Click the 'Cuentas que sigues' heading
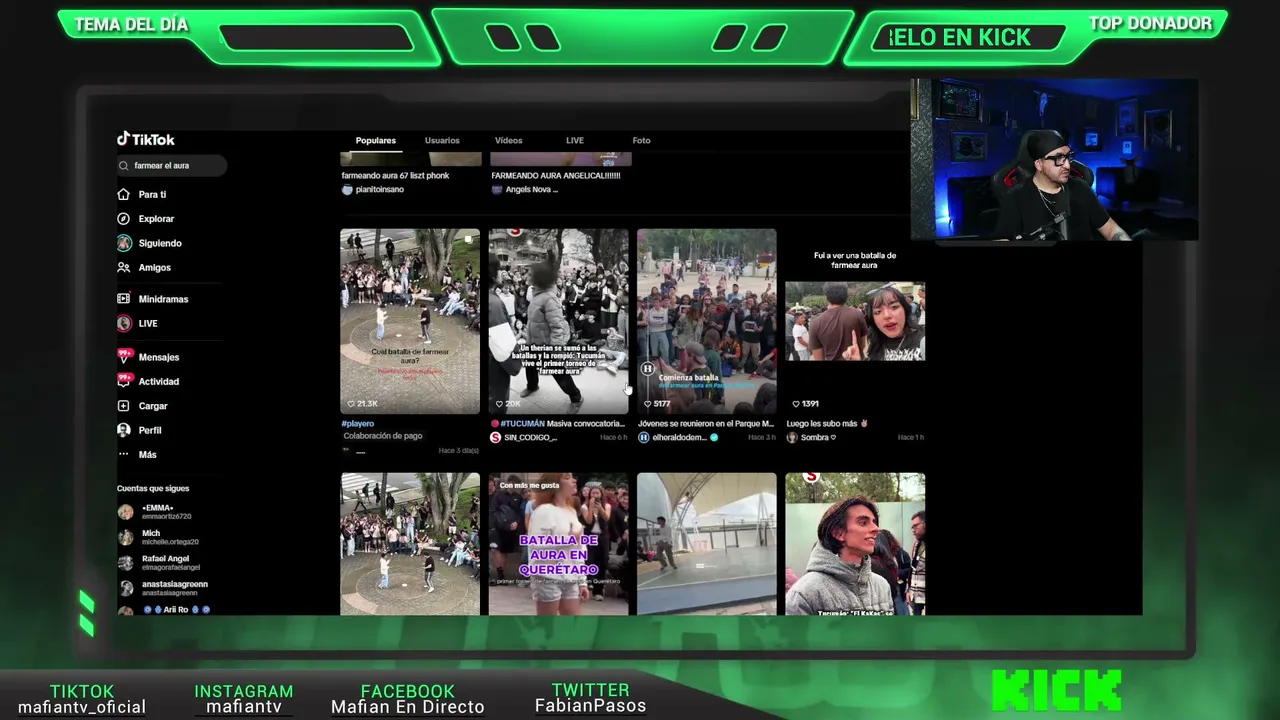This screenshot has width=1280, height=720. coord(153,489)
